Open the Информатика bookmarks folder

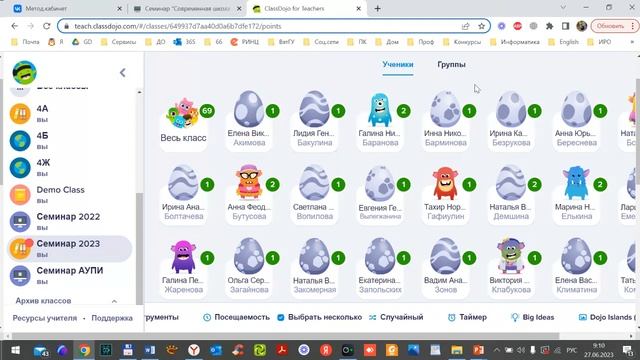[515, 42]
